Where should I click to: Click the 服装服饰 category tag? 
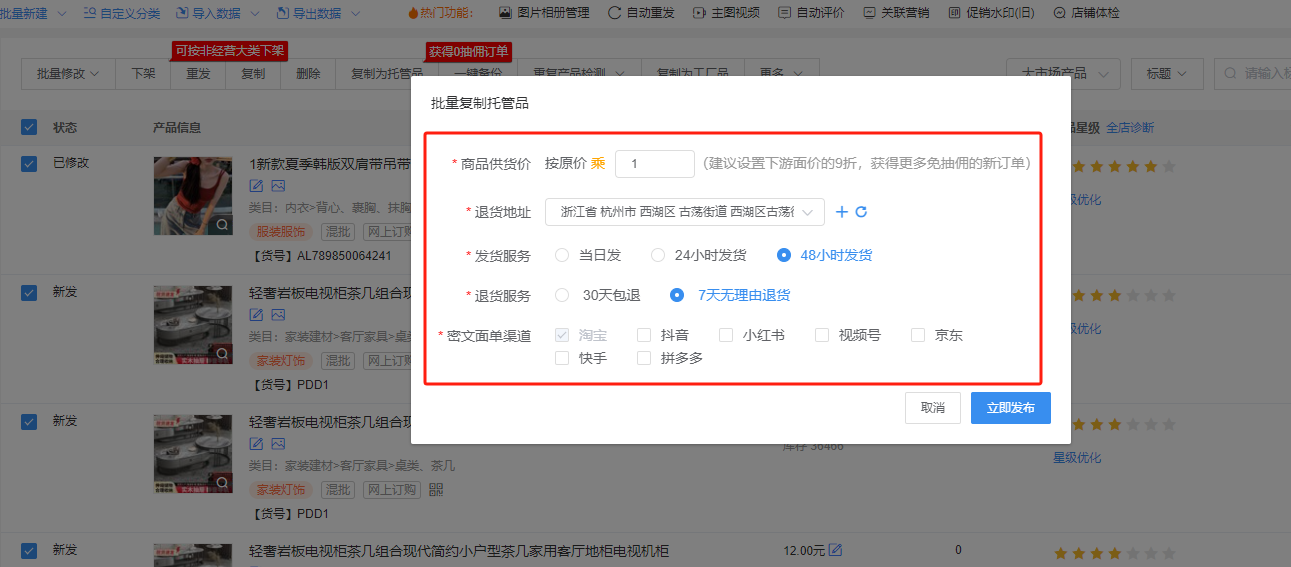281,231
